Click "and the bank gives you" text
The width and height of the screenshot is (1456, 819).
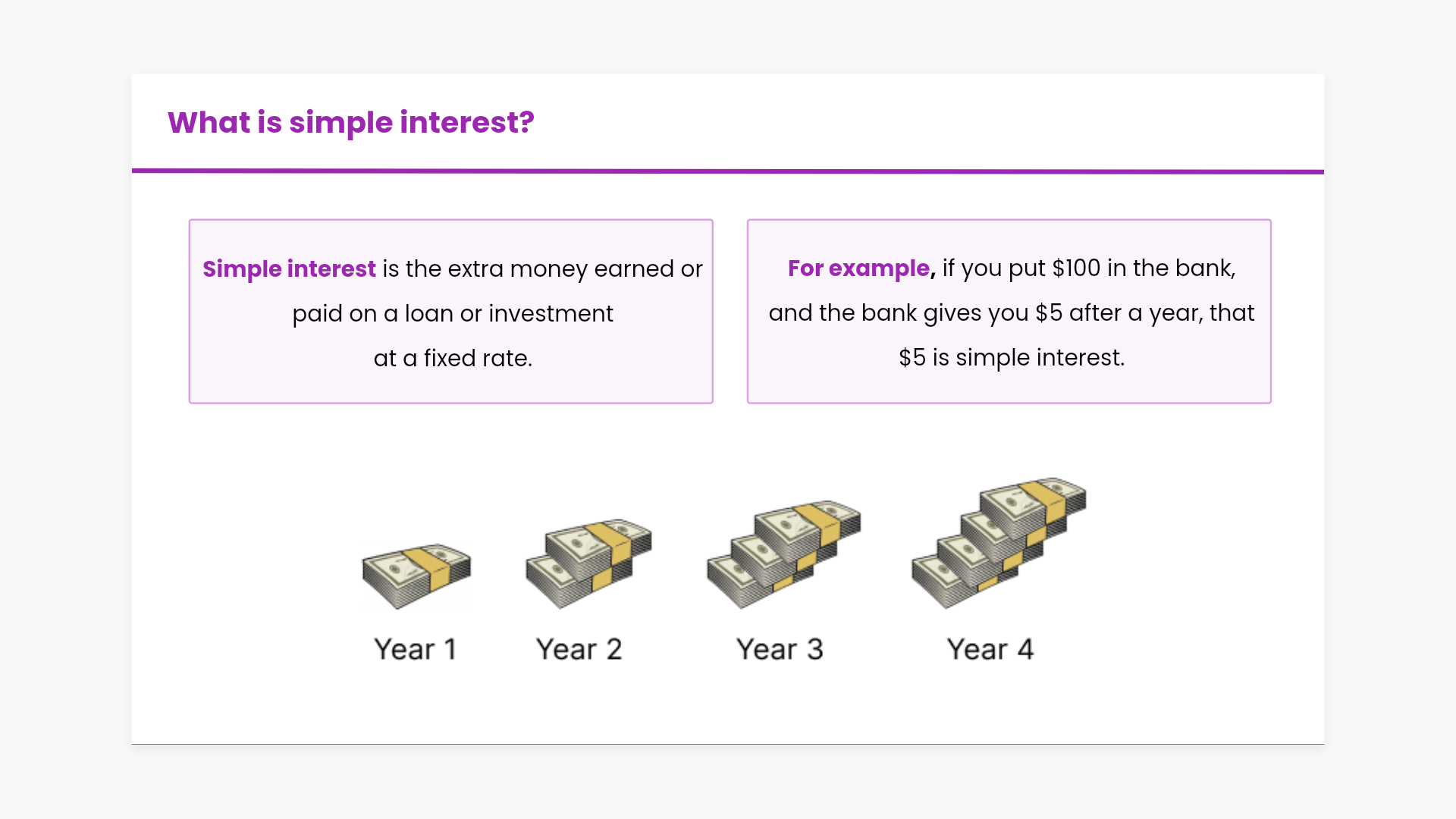[x=898, y=313]
